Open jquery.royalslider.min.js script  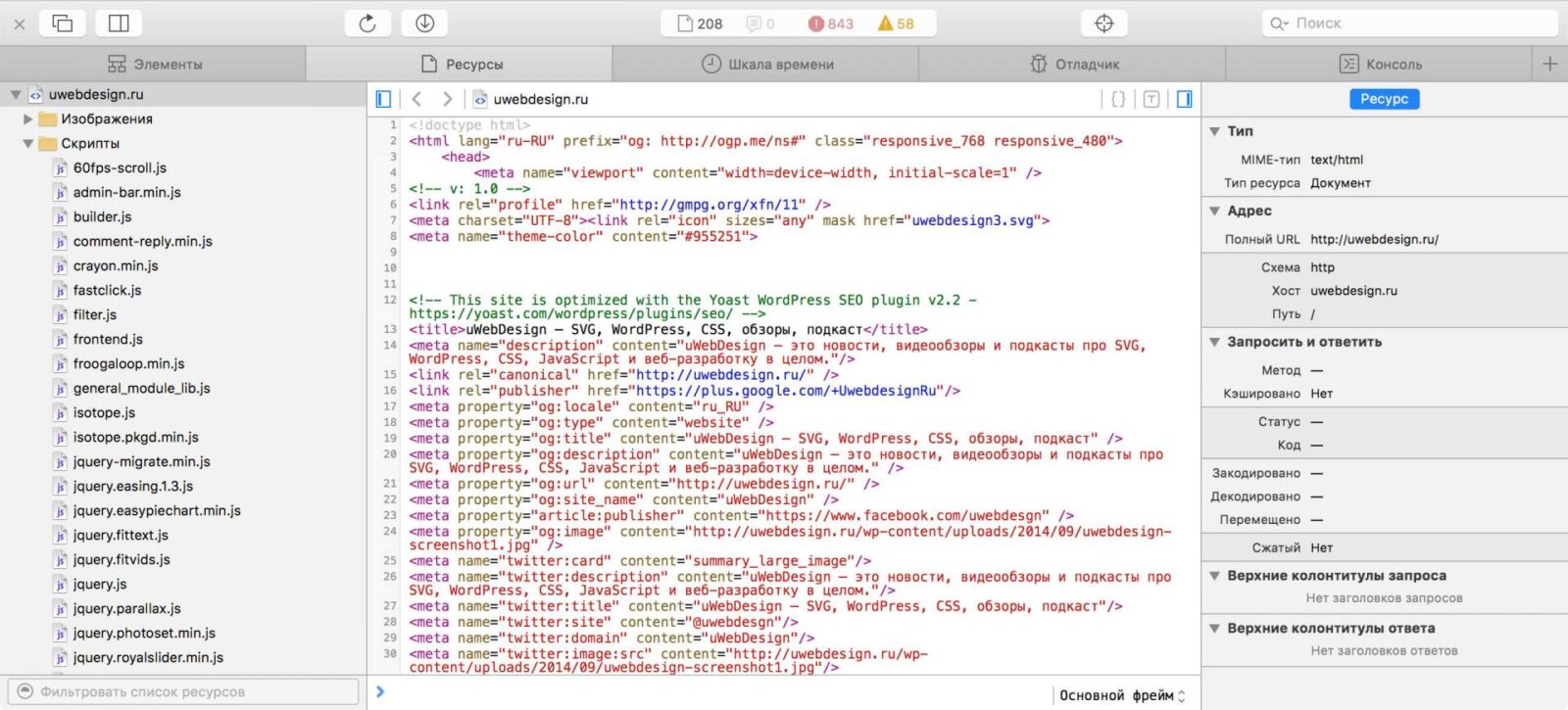[148, 658]
